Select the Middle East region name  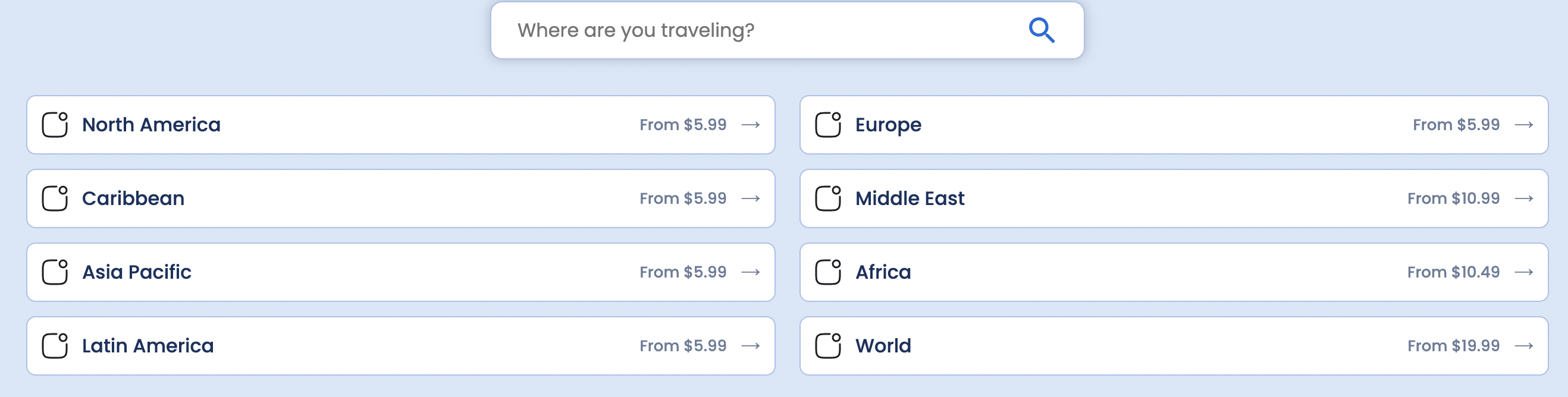pyautogui.click(x=910, y=198)
